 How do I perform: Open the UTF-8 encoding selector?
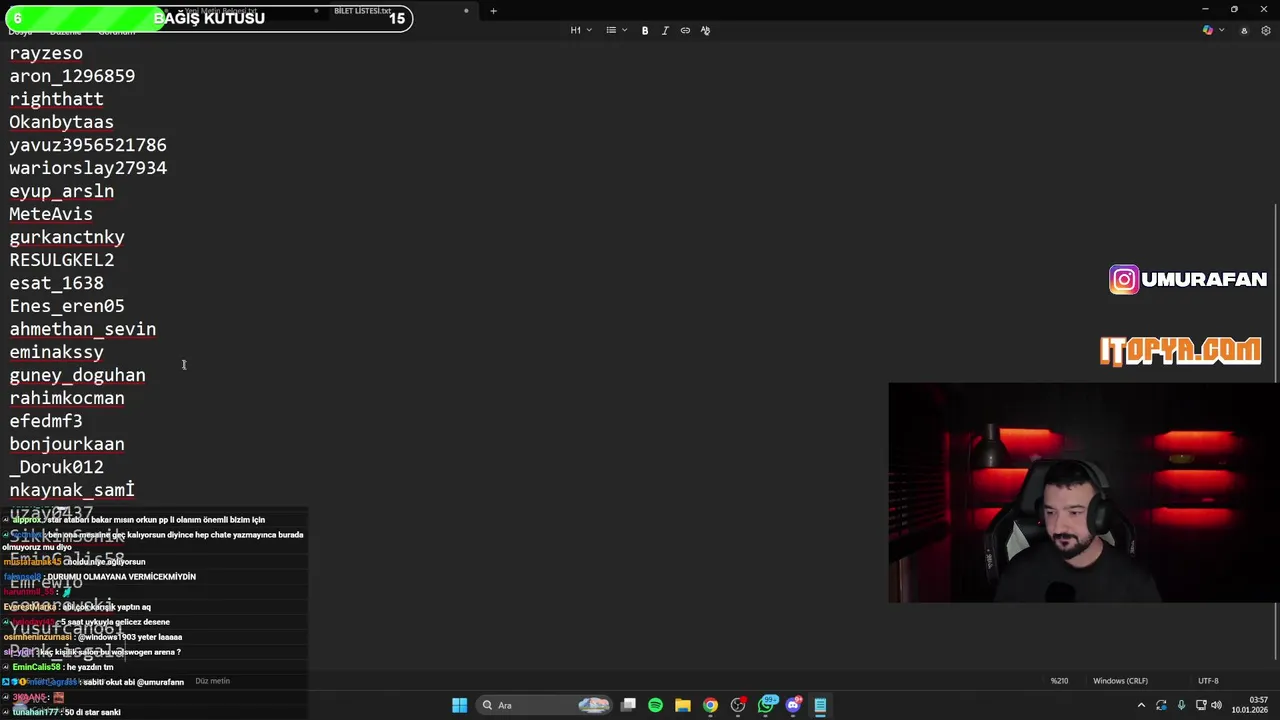click(1208, 681)
